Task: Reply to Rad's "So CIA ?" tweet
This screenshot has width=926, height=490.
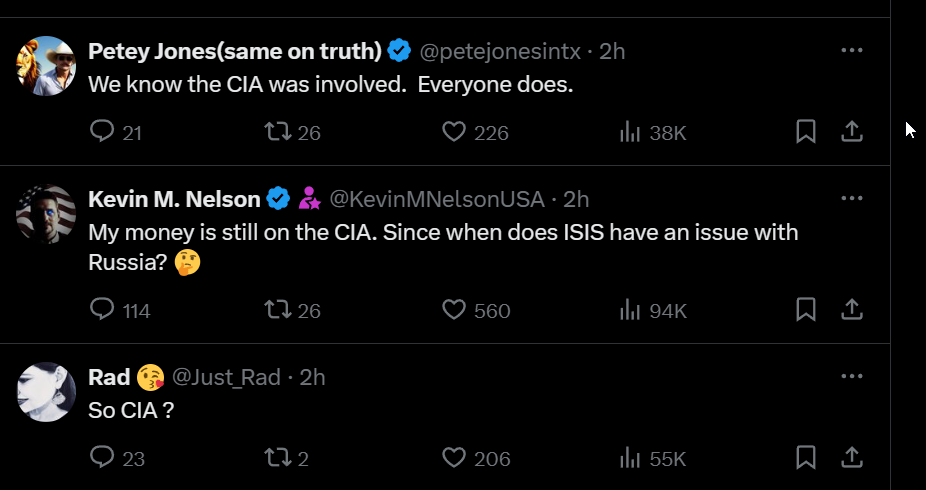Action: click(102, 458)
